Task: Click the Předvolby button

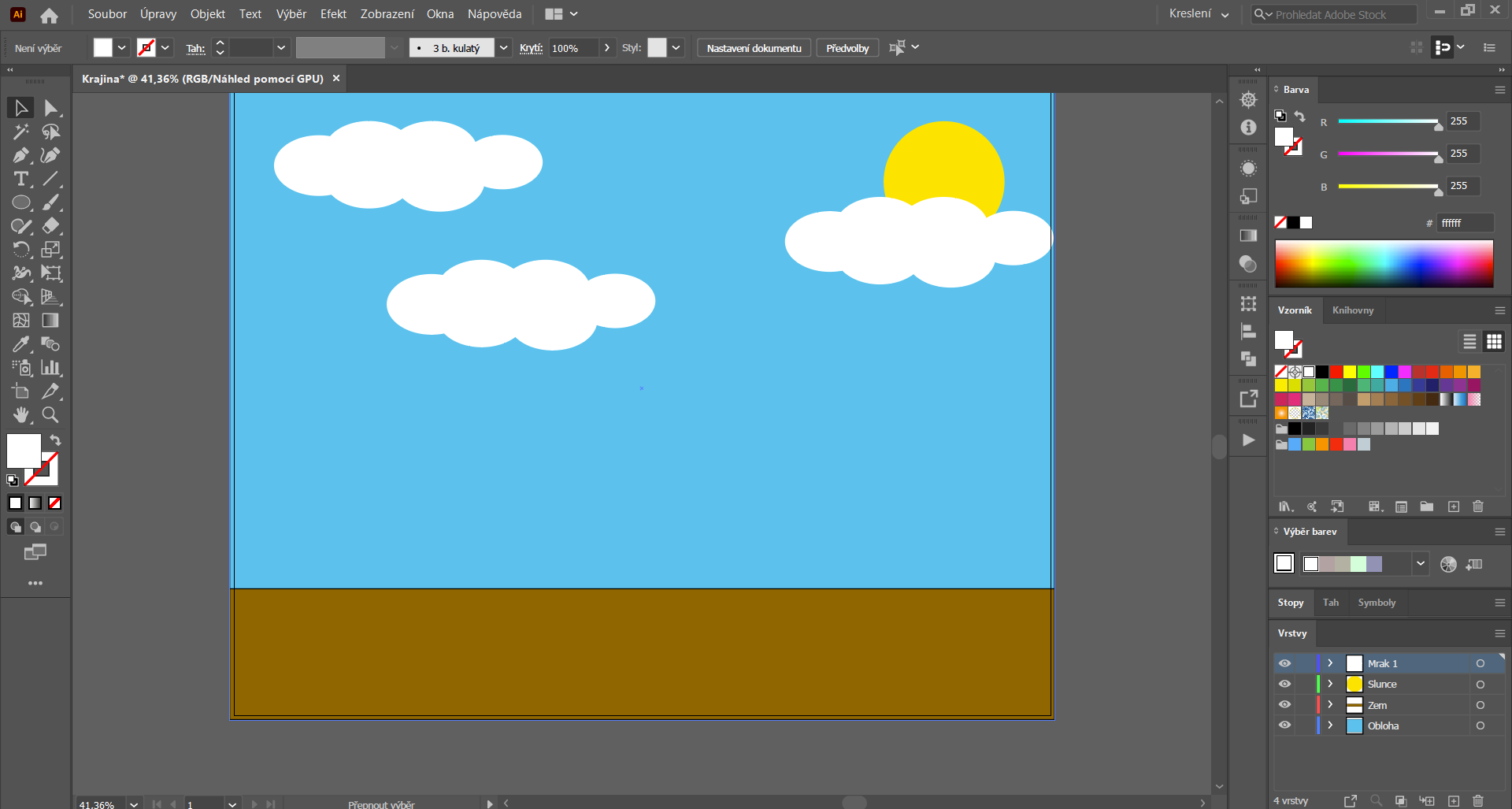Action: (x=847, y=48)
